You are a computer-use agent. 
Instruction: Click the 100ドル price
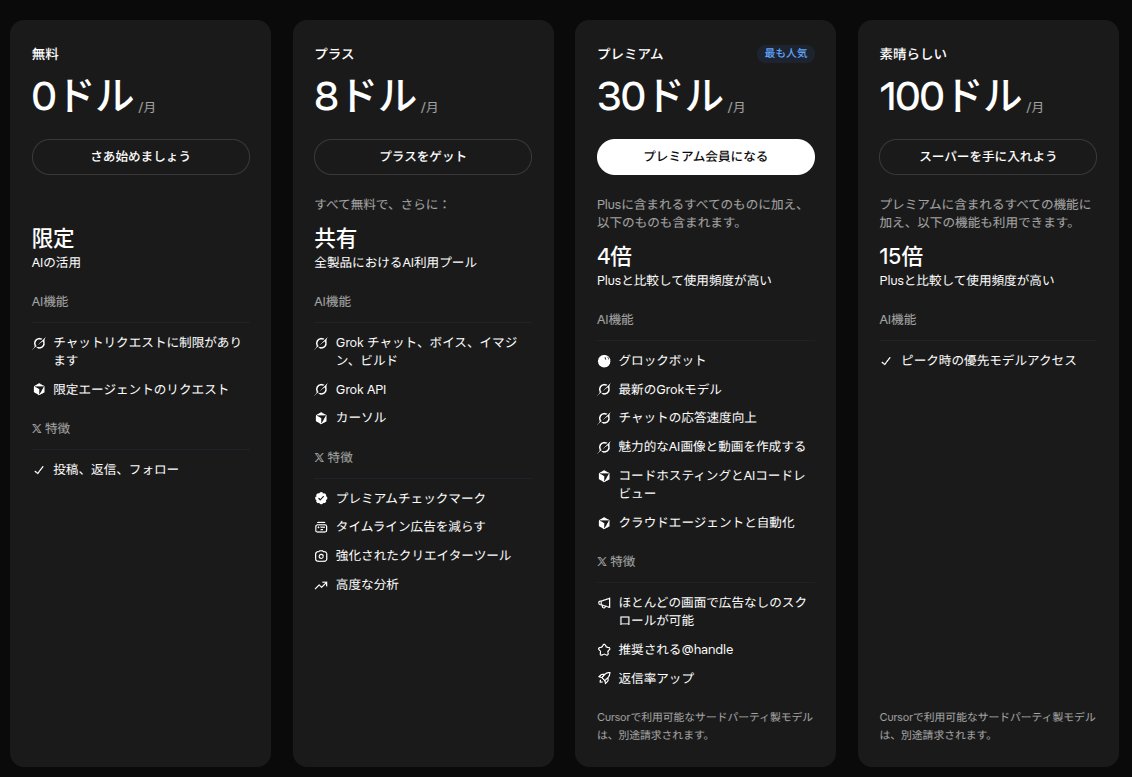(x=951, y=96)
